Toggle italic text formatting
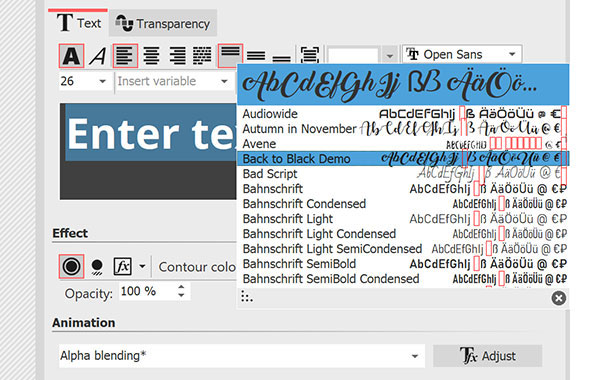Screen dimensions: 600x380 point(98,56)
